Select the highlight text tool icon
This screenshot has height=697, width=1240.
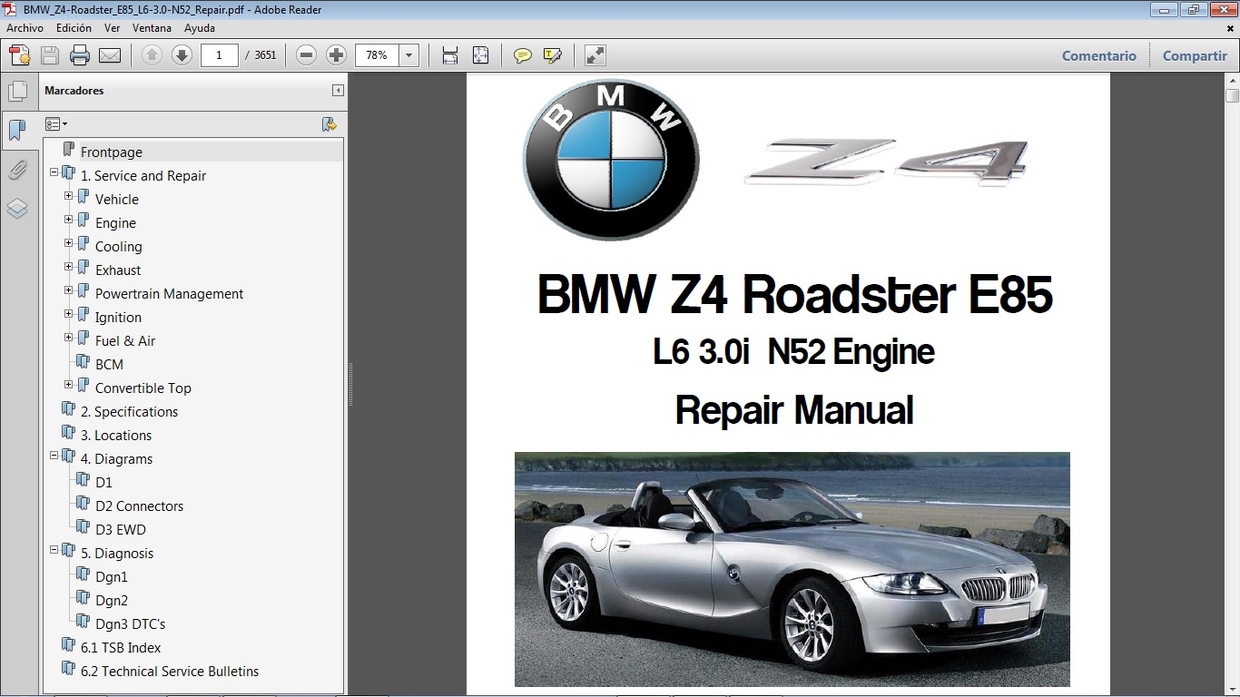point(552,55)
